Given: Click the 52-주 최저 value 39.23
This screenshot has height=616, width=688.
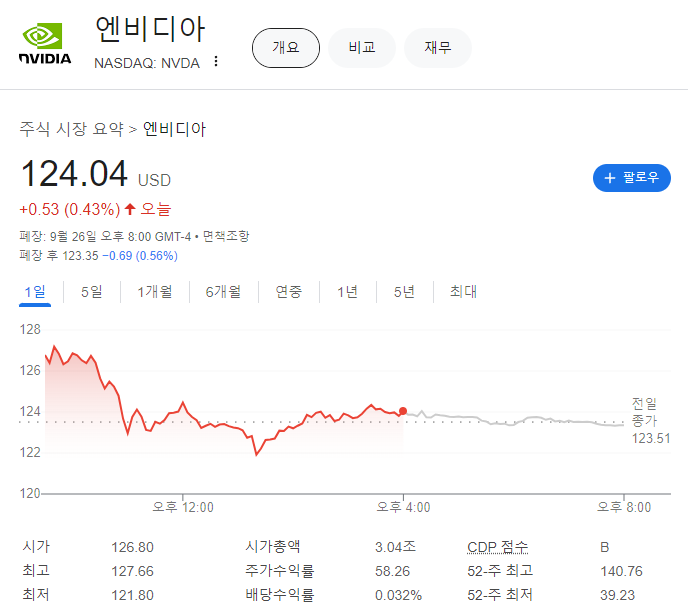Looking at the screenshot, I should pyautogui.click(x=617, y=595).
